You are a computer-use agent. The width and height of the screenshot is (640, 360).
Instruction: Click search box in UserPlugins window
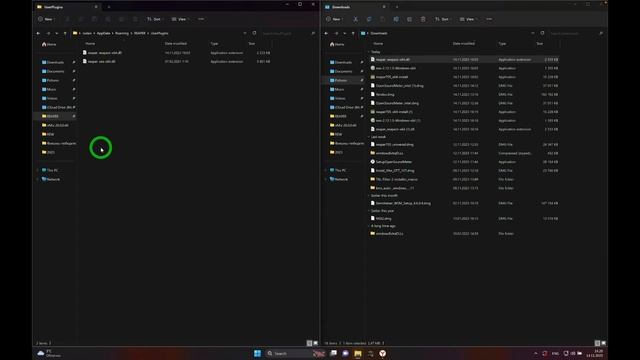288,33
